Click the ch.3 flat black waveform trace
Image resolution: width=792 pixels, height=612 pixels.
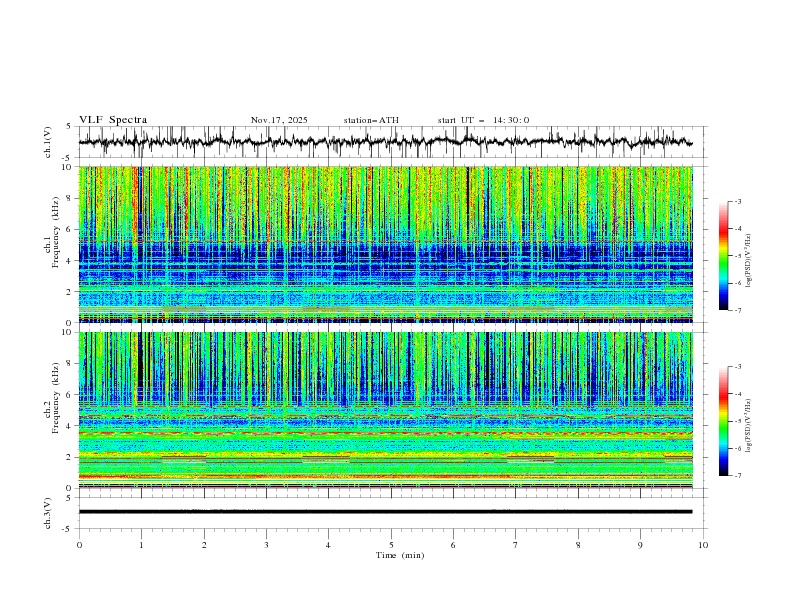[385, 512]
